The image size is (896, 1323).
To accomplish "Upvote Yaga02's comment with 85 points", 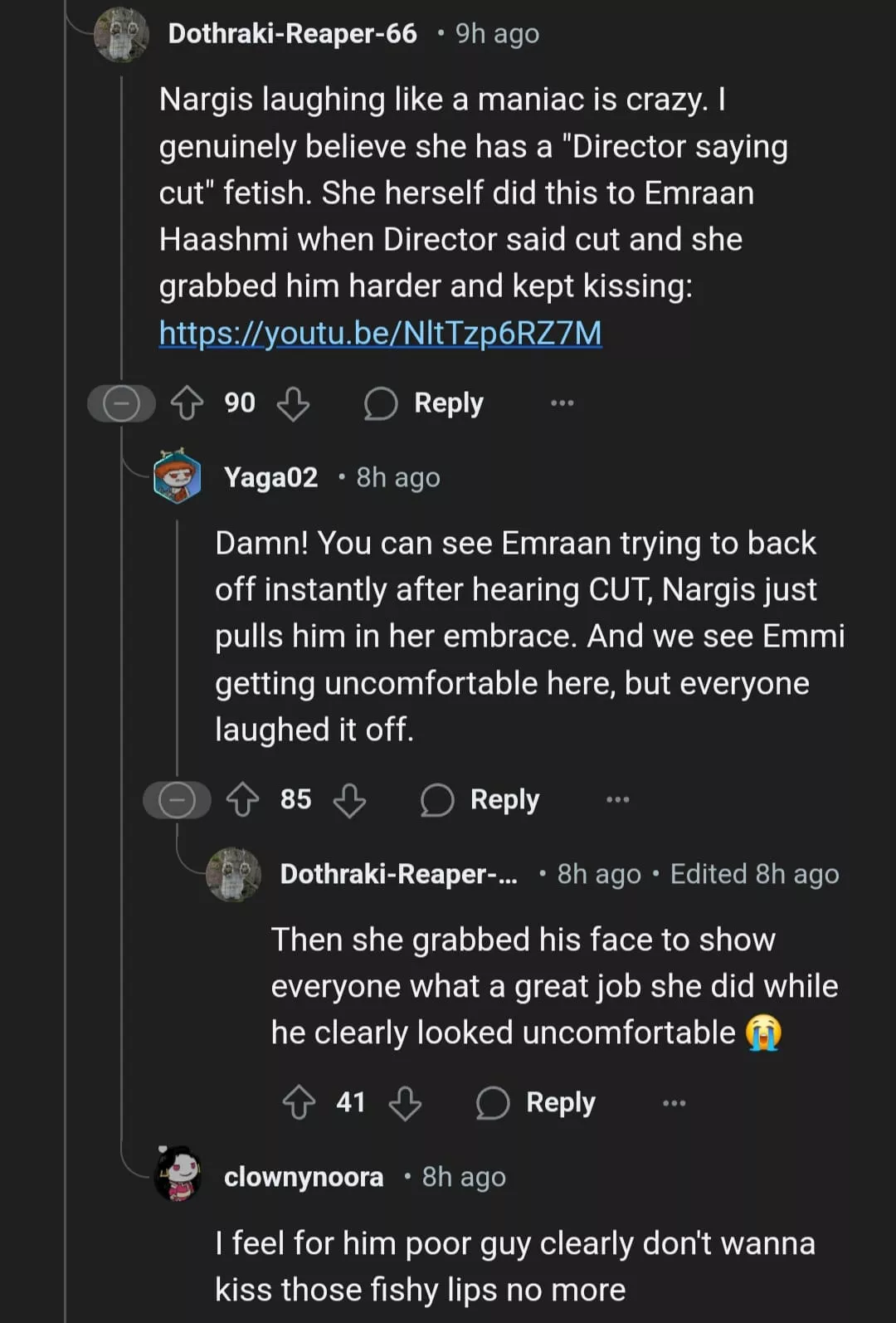I will (x=242, y=800).
